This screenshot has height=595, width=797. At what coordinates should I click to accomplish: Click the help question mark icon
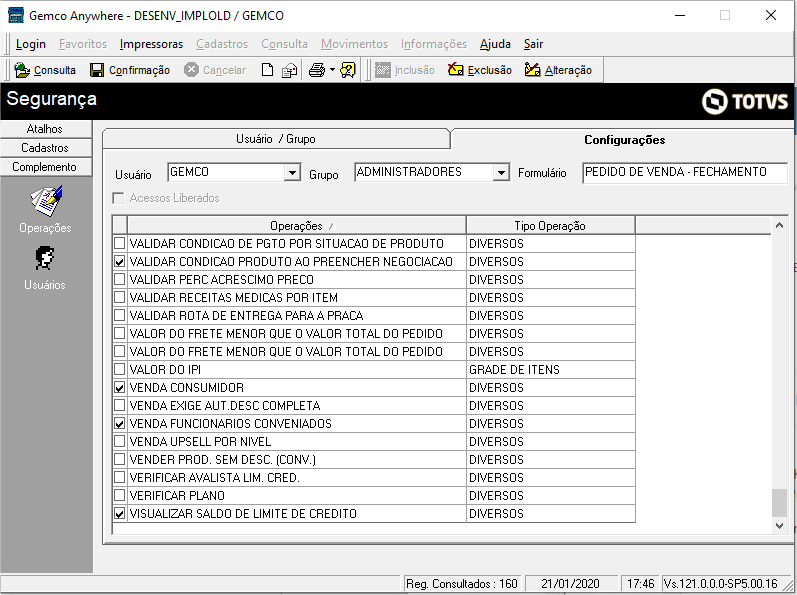point(348,70)
